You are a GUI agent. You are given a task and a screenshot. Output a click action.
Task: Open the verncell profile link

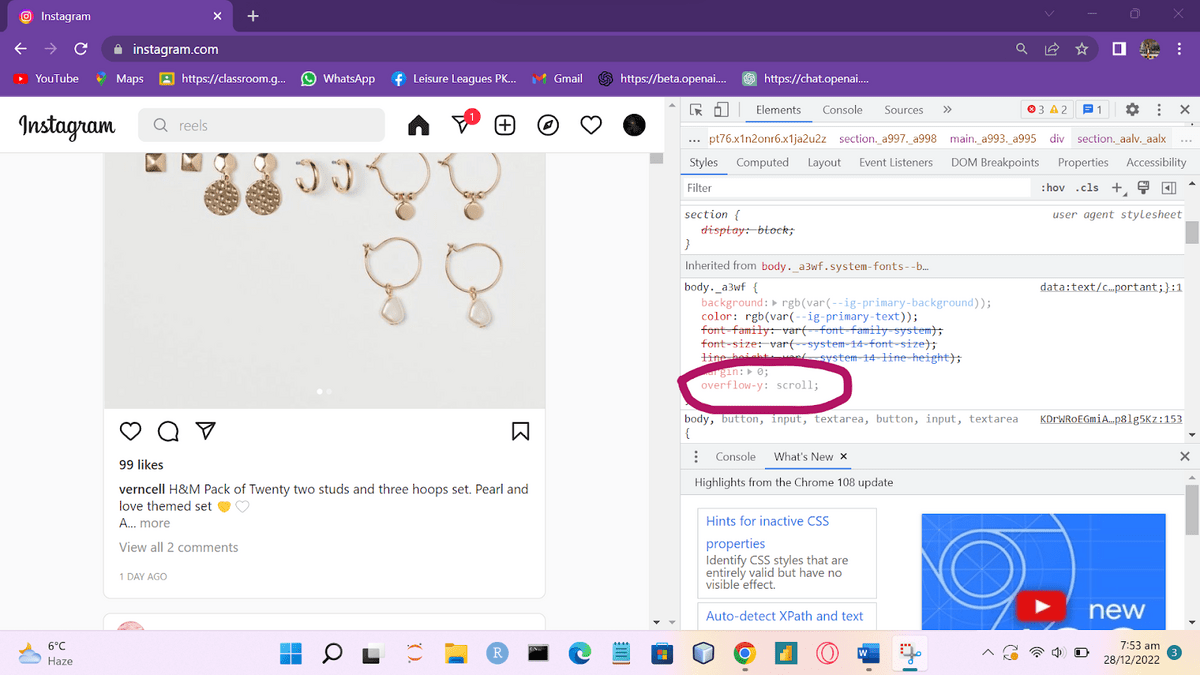(x=142, y=489)
